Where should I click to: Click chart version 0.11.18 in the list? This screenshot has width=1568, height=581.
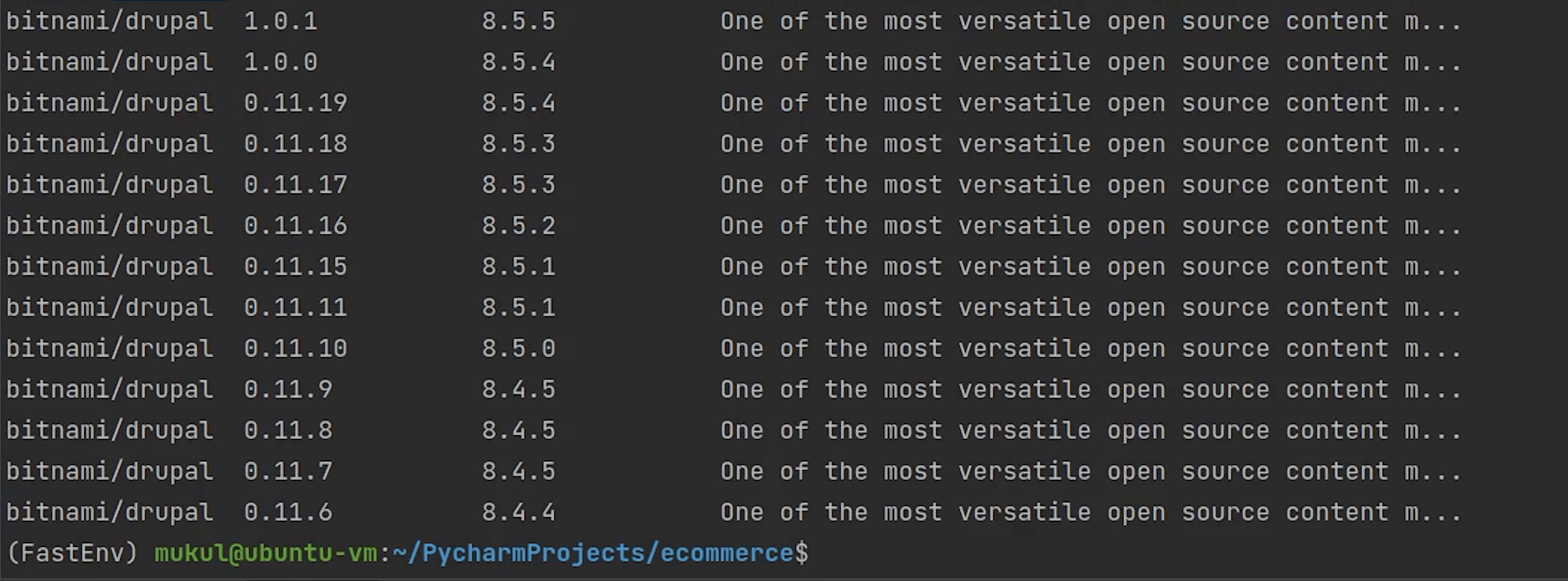pos(295,144)
